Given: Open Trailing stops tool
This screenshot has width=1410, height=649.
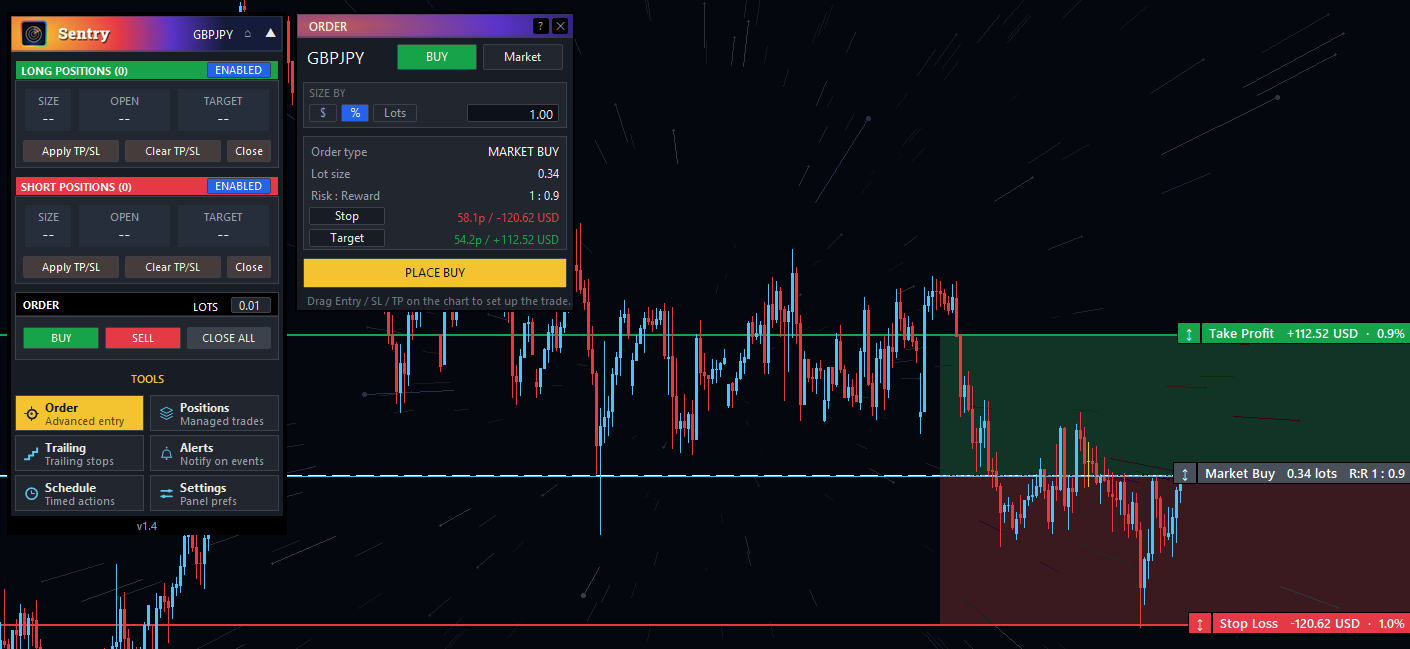Looking at the screenshot, I should (80, 453).
